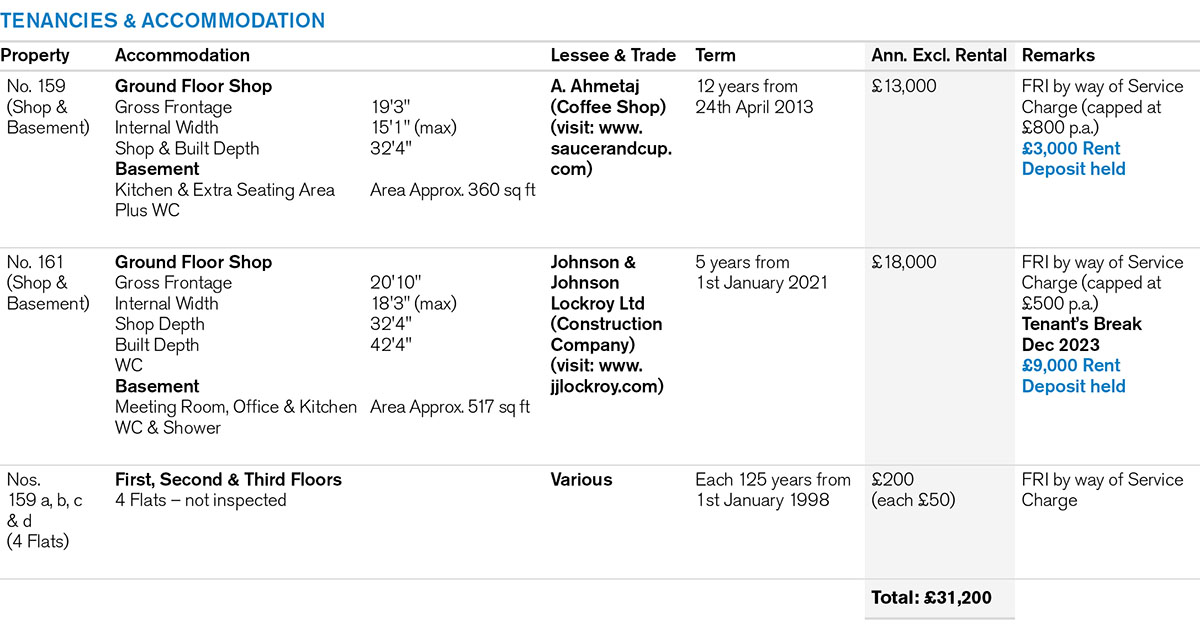Click the £3,000 Rent Deposit held note
The image size is (1200, 628).
tap(1073, 159)
